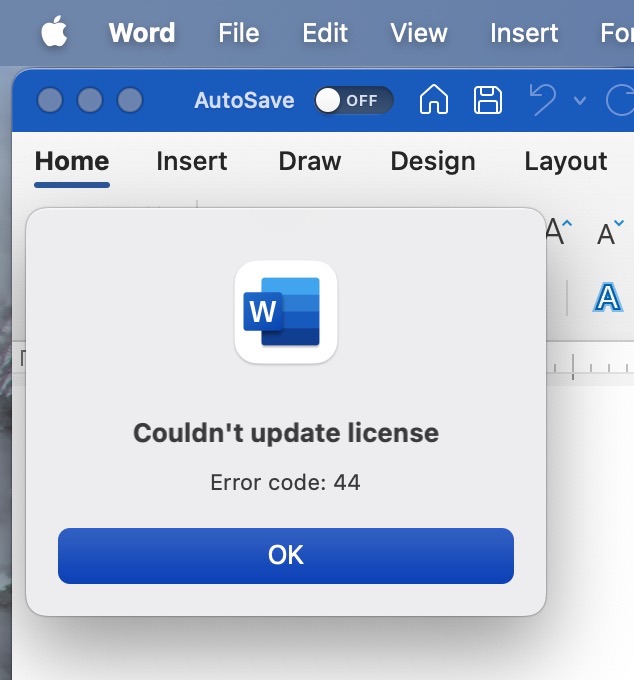The width and height of the screenshot is (634, 680).
Task: Click Decrease Font Size icon
Action: [610, 232]
